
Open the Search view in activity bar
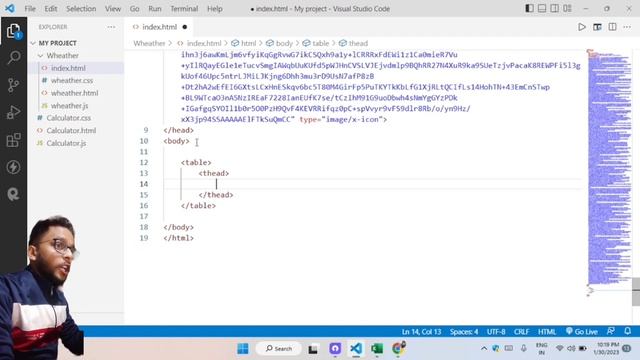pyautogui.click(x=13, y=58)
